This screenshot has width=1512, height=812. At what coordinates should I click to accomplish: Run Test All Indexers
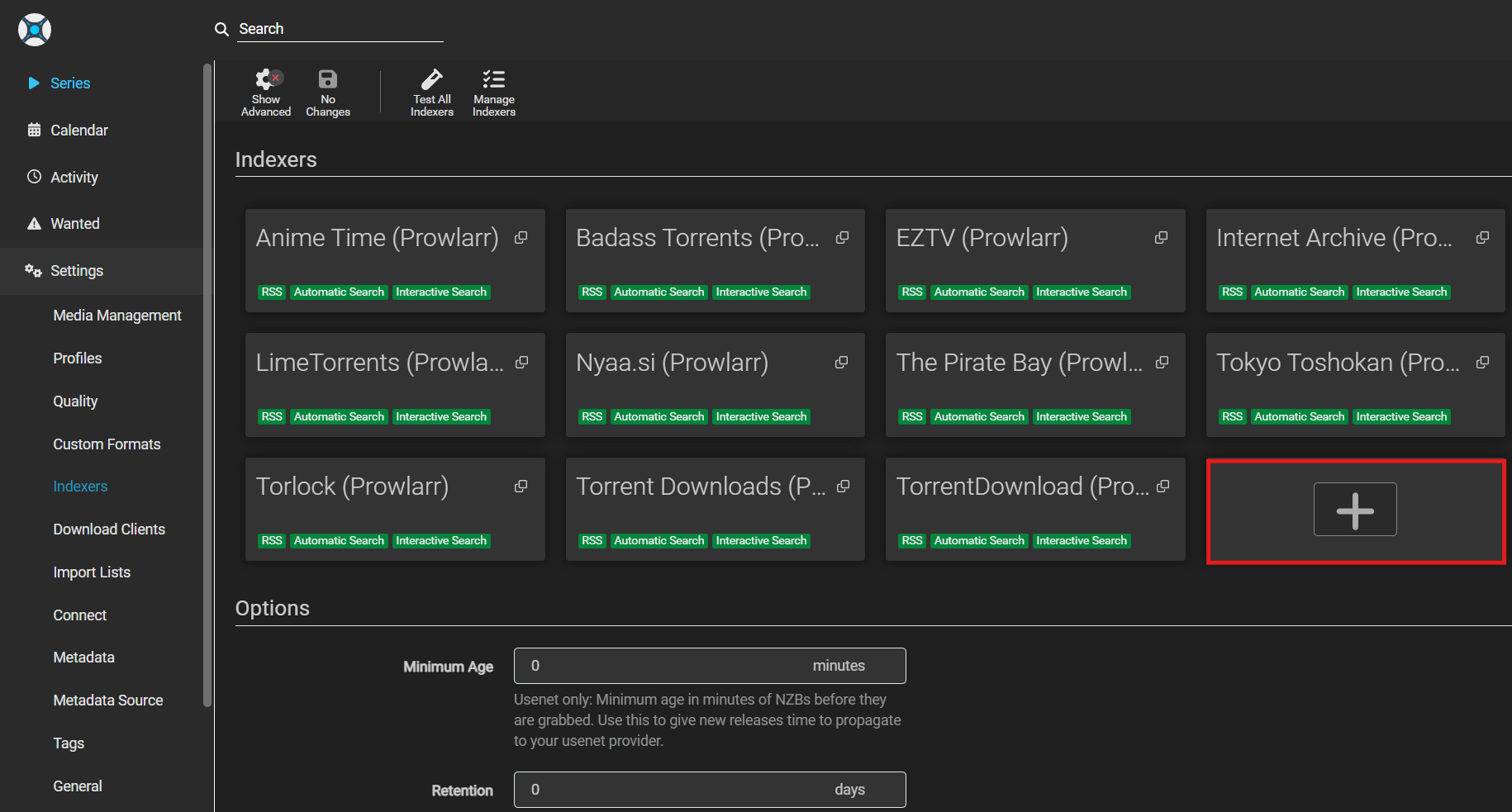tap(432, 93)
